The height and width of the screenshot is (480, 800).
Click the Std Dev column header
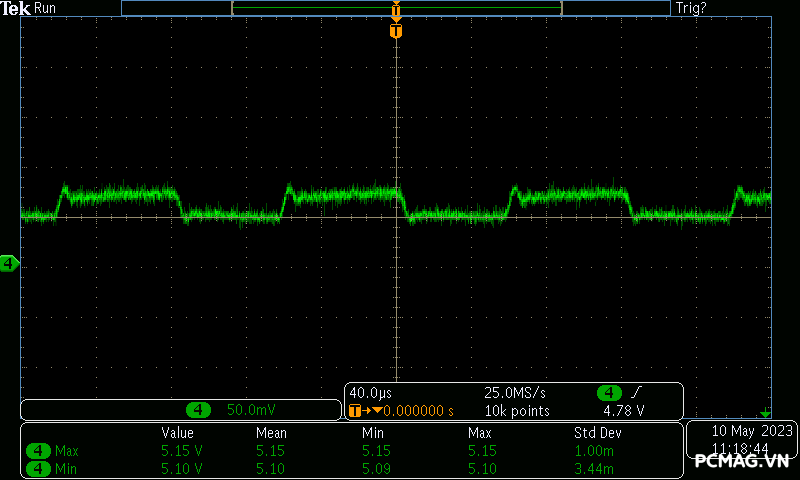click(x=595, y=433)
